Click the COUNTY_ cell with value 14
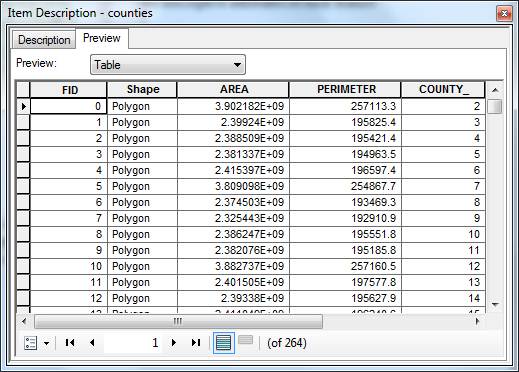 click(x=443, y=298)
